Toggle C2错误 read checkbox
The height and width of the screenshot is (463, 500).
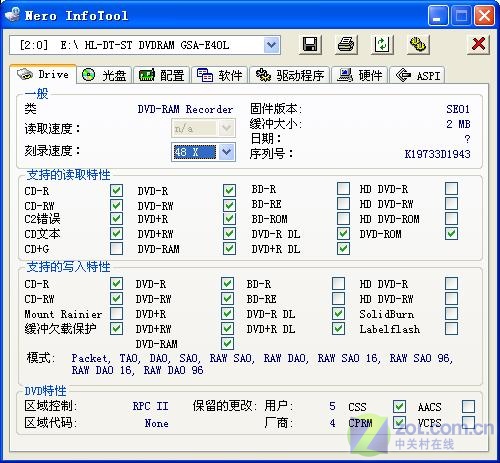(x=116, y=219)
